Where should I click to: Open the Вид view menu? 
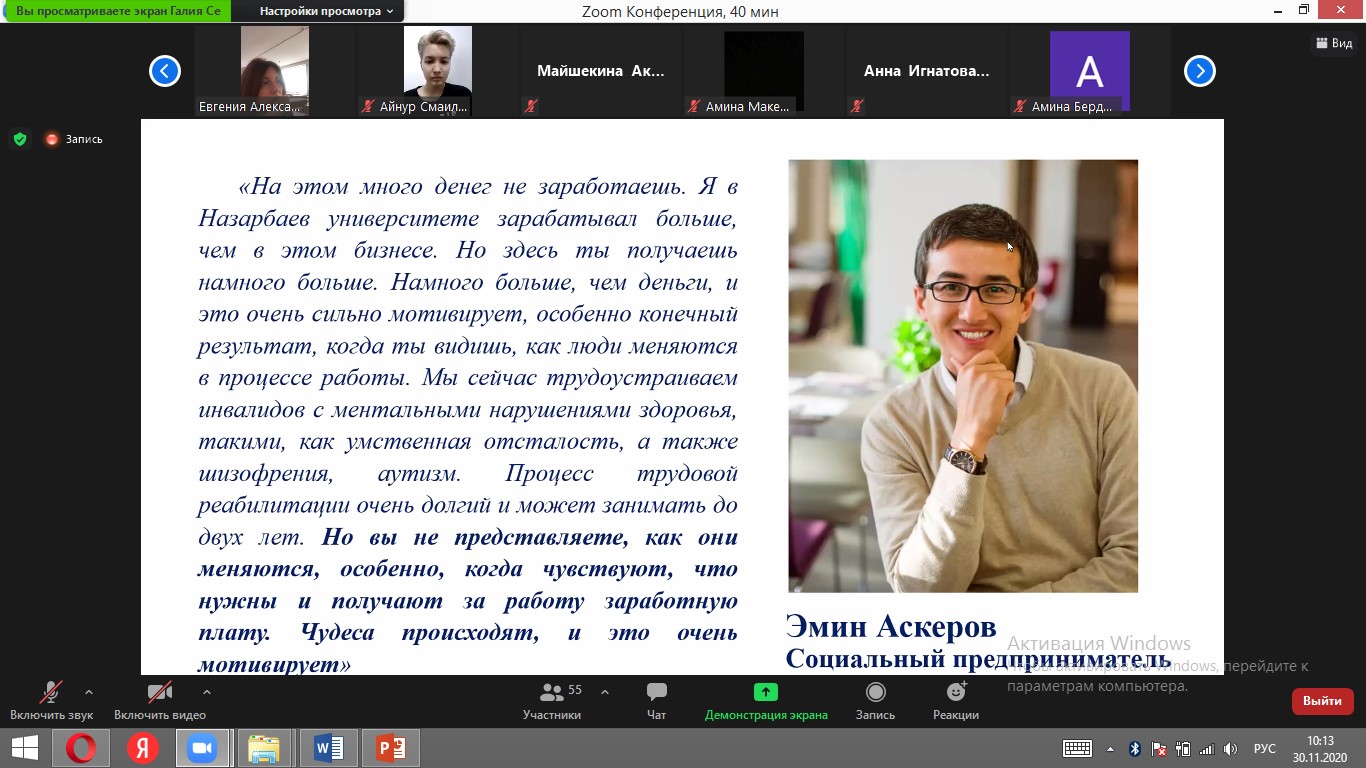coord(1333,43)
